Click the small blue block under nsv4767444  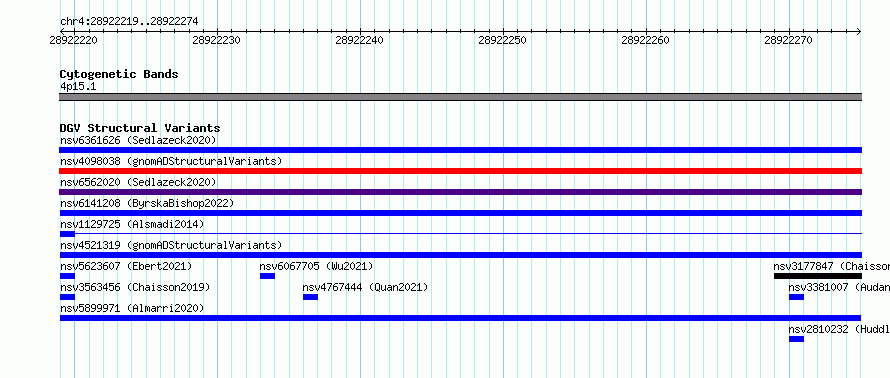coord(310,297)
